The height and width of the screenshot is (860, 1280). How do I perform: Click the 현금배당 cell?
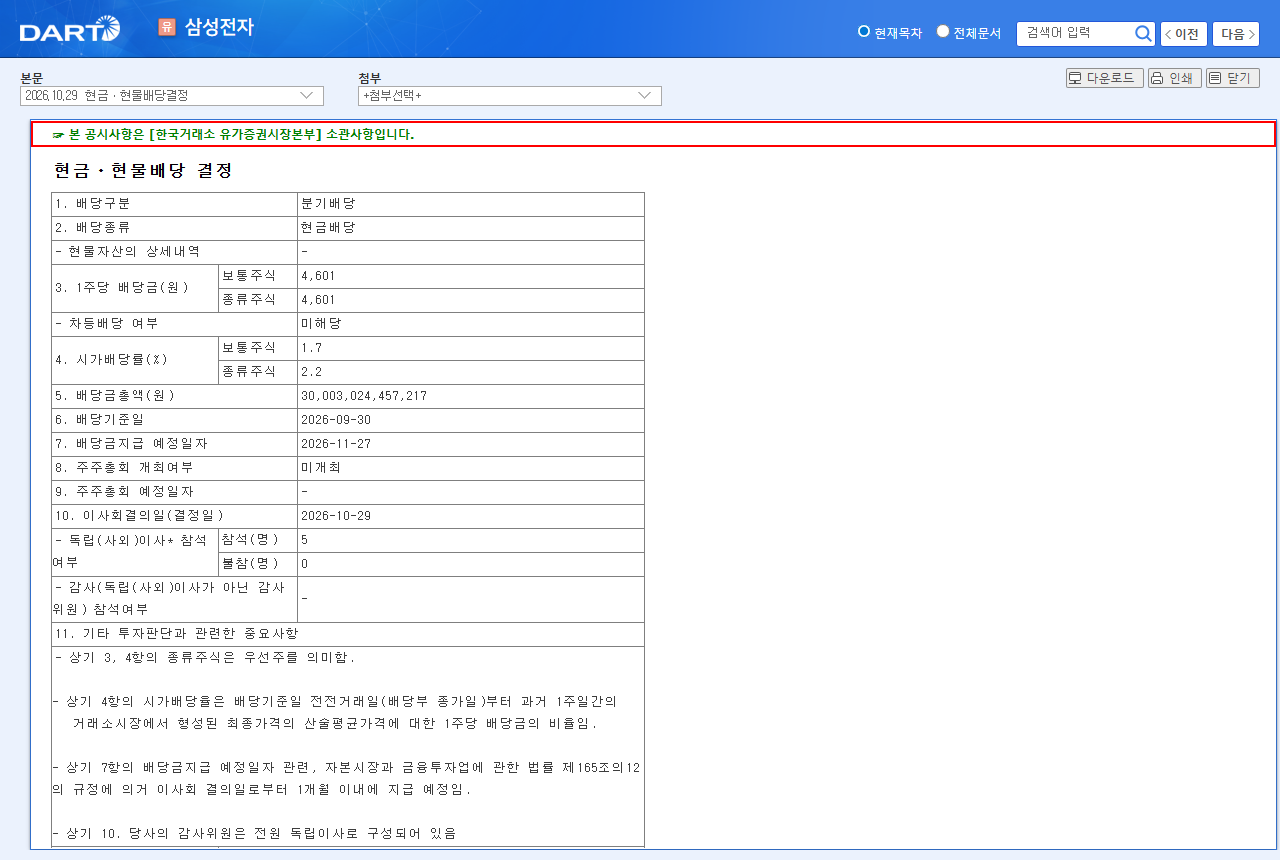click(471, 228)
